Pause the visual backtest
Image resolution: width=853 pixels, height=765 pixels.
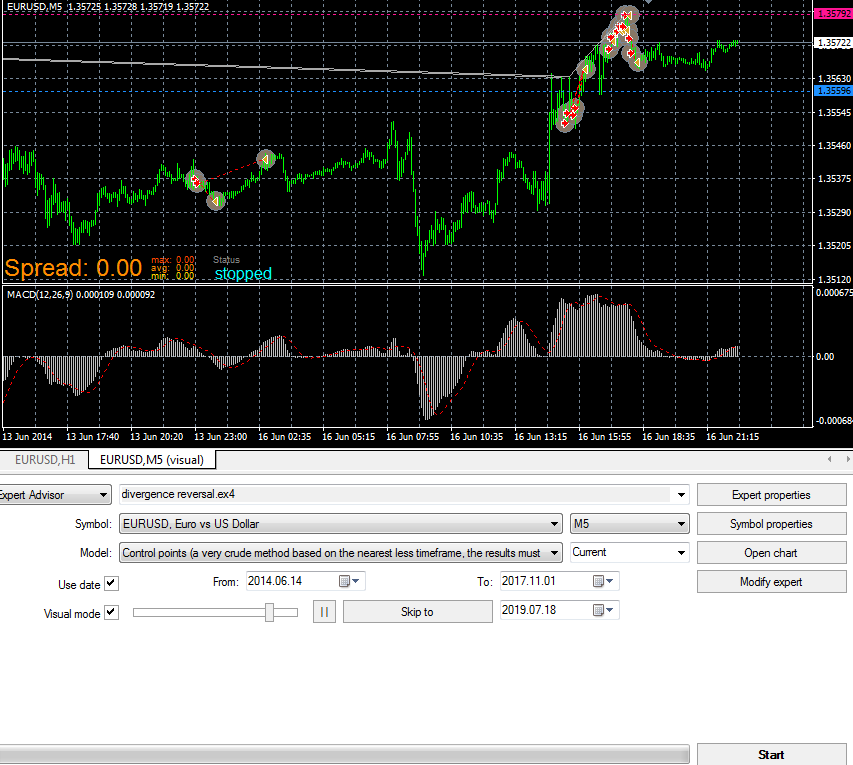324,612
